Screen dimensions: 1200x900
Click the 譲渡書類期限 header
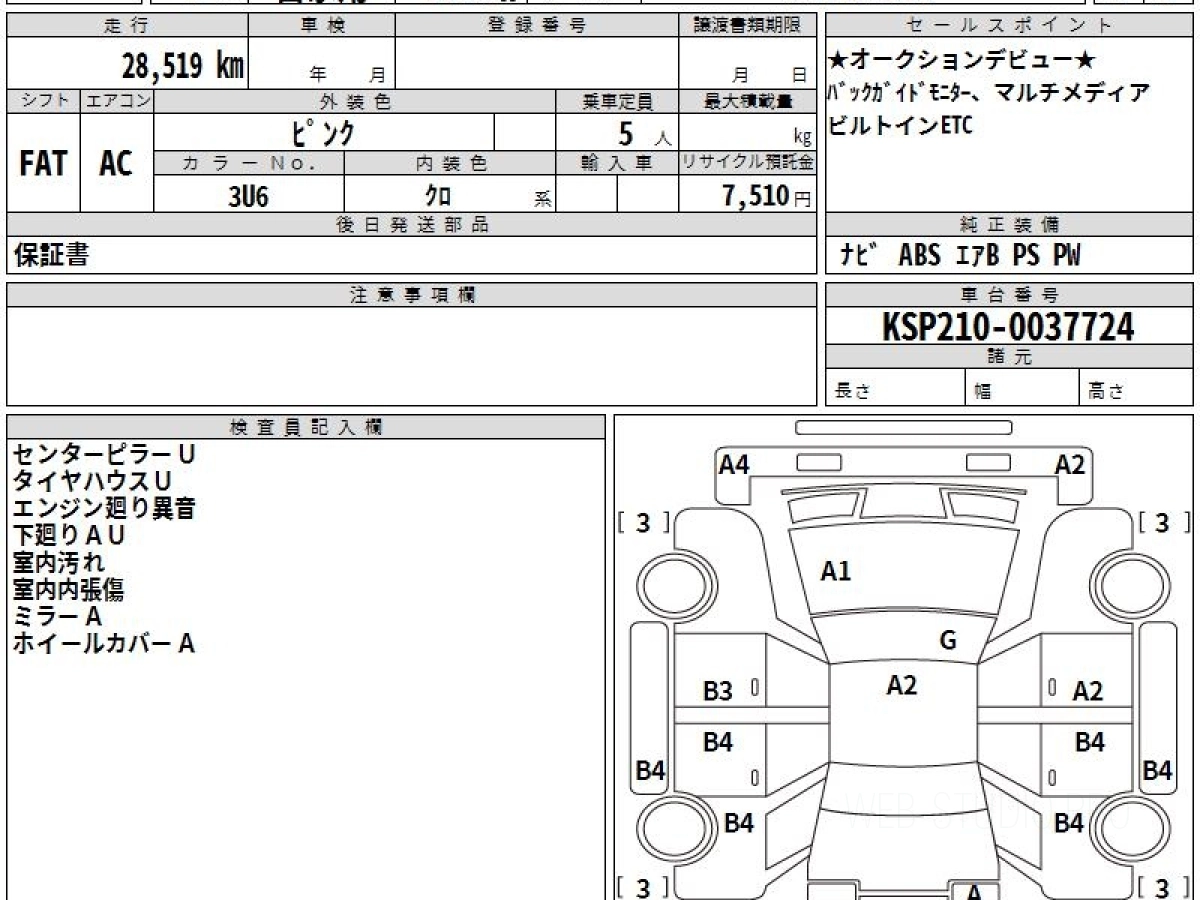[747, 26]
